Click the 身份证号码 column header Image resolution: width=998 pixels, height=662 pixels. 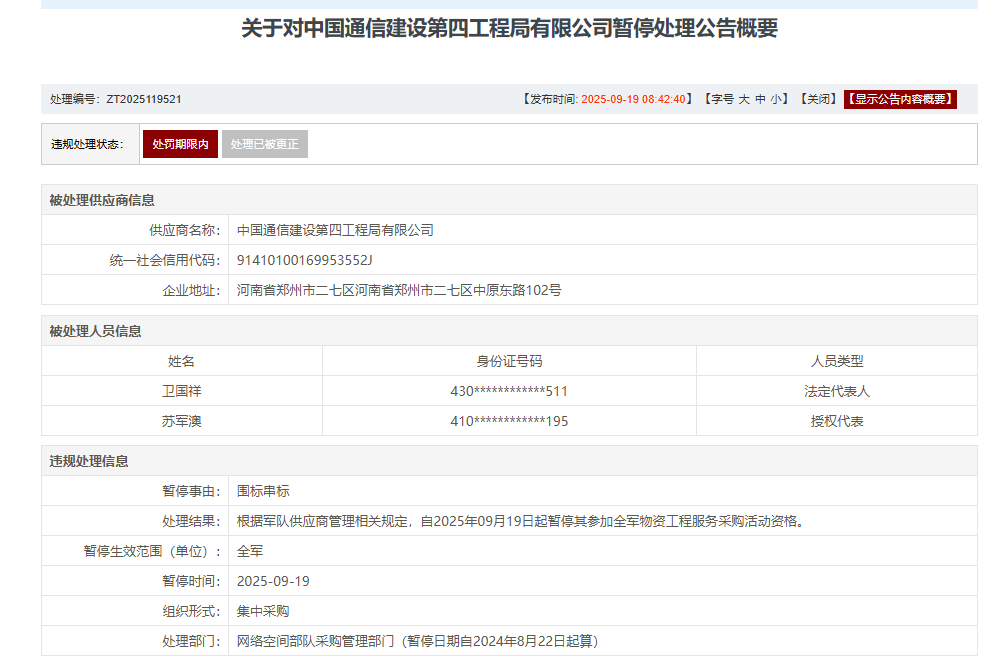[x=509, y=361]
